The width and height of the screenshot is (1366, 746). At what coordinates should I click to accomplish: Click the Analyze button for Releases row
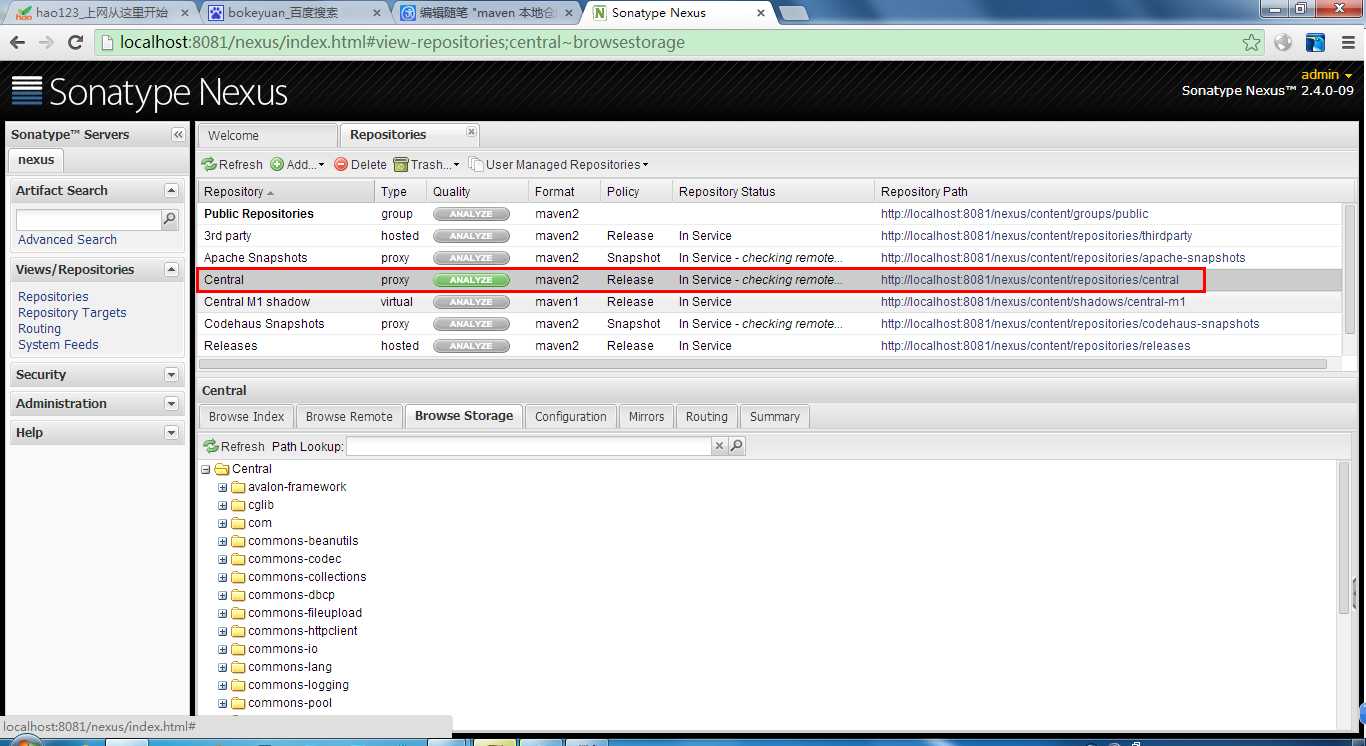click(x=471, y=346)
